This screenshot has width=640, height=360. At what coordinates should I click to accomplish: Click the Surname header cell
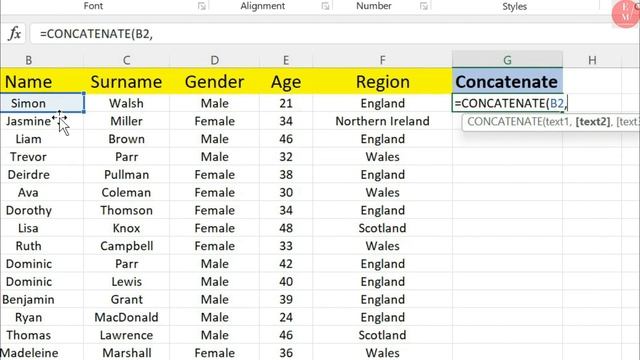(127, 82)
